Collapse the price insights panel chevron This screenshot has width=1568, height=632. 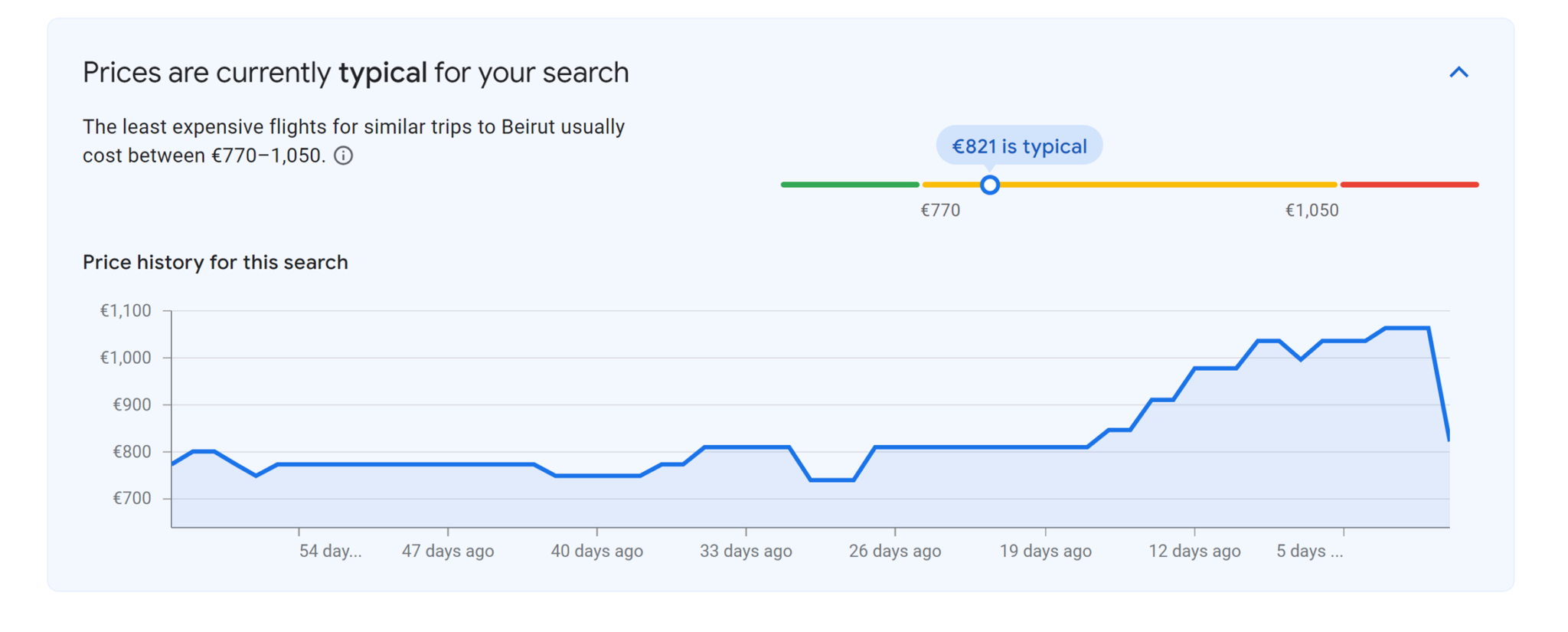point(1459,73)
